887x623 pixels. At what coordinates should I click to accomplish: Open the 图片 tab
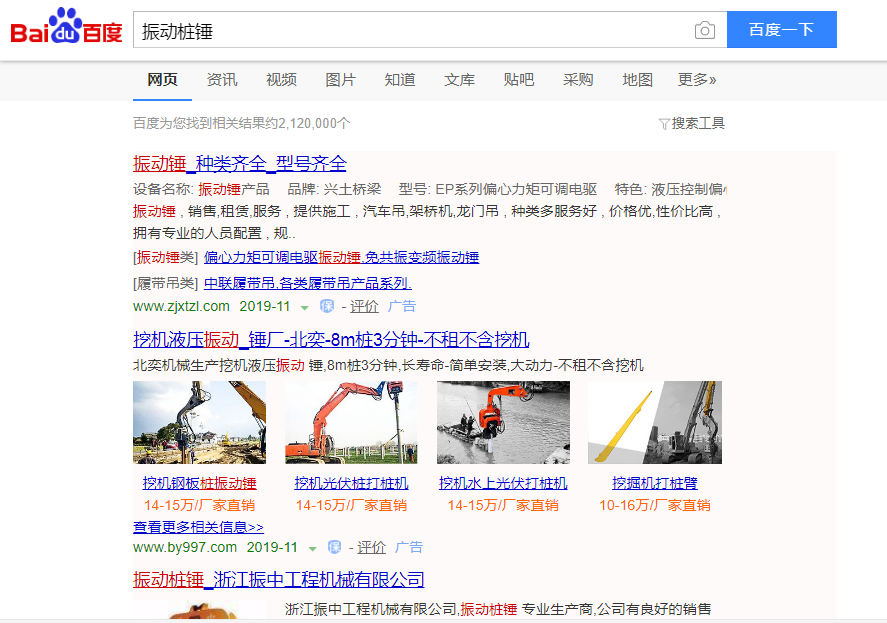tap(341, 80)
